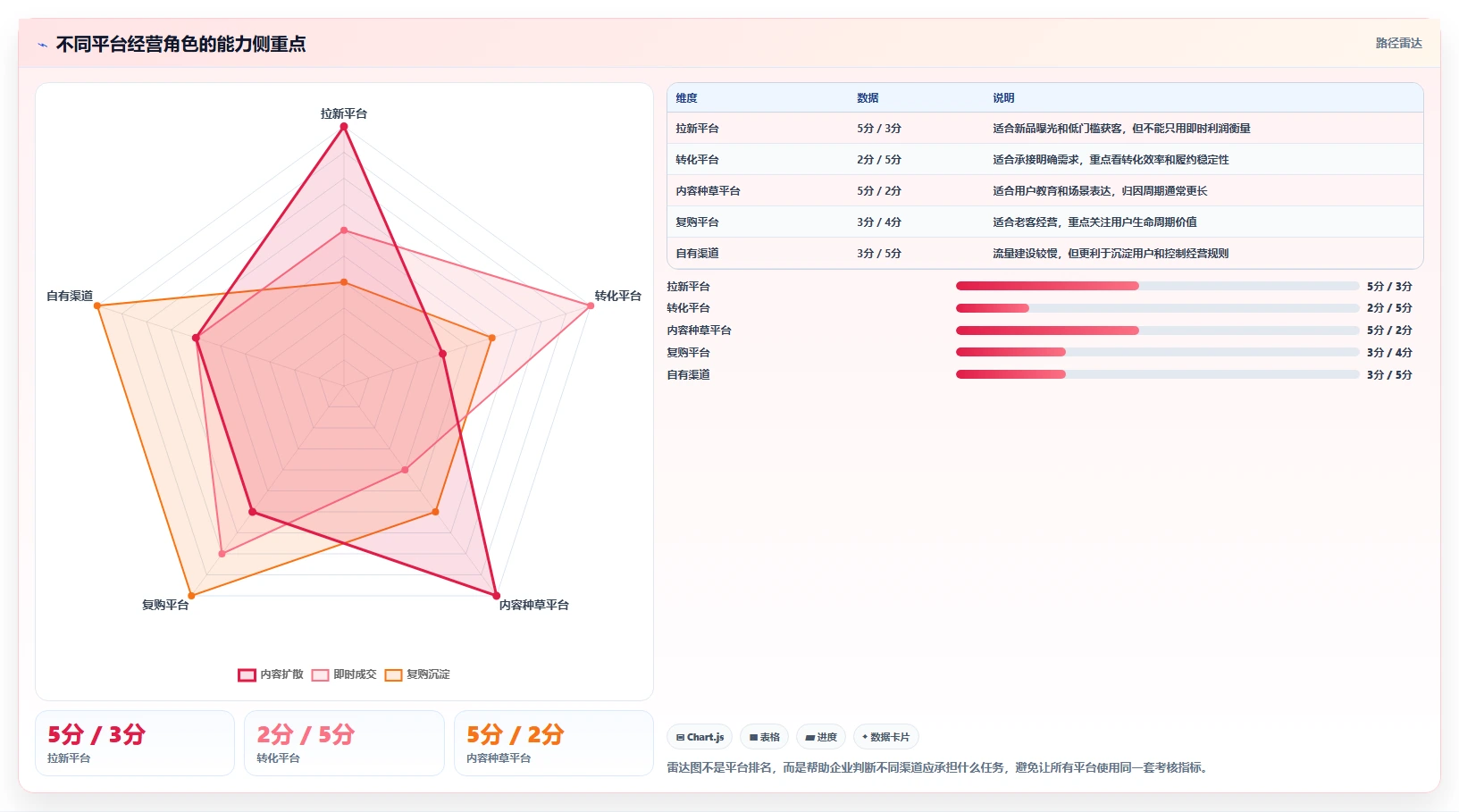Click the 自有渠道 progress bar
The height and width of the screenshot is (812, 1459).
1157,374
